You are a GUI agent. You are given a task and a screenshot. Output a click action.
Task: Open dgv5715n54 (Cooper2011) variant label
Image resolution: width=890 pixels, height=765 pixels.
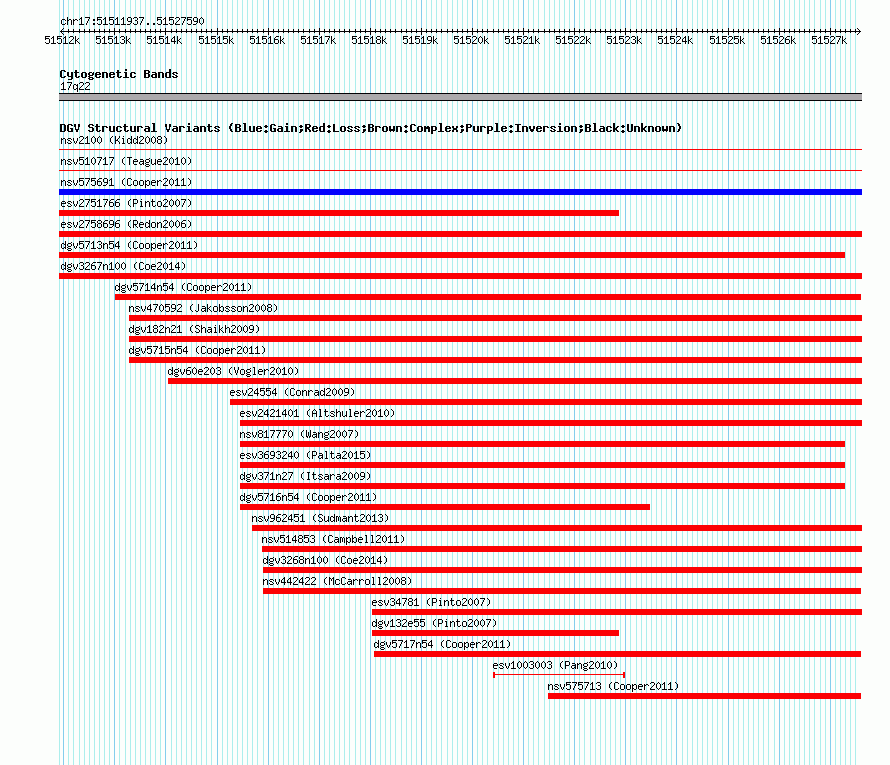197,350
